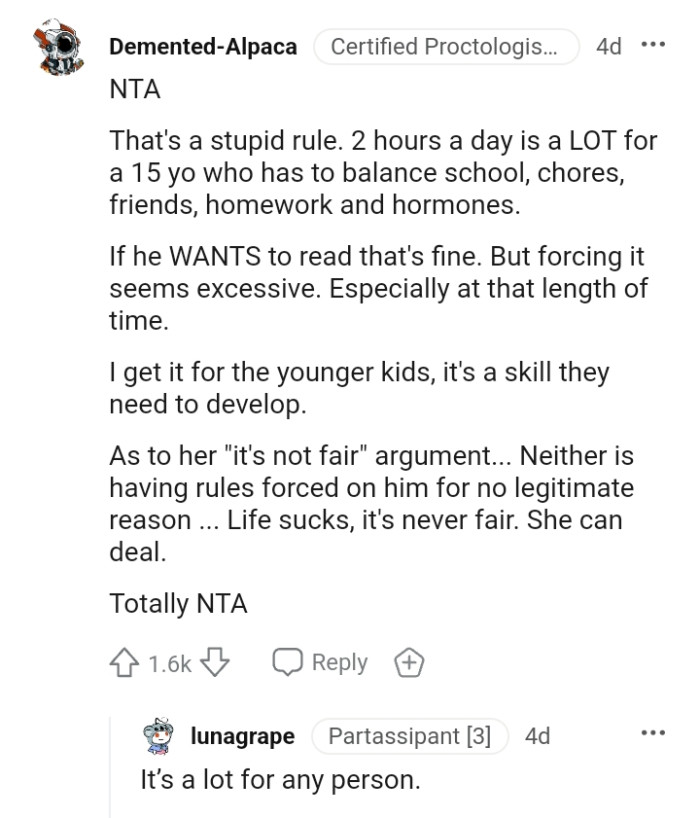
Task: Upvote Demented-Alpaca's comment
Action: point(124,663)
